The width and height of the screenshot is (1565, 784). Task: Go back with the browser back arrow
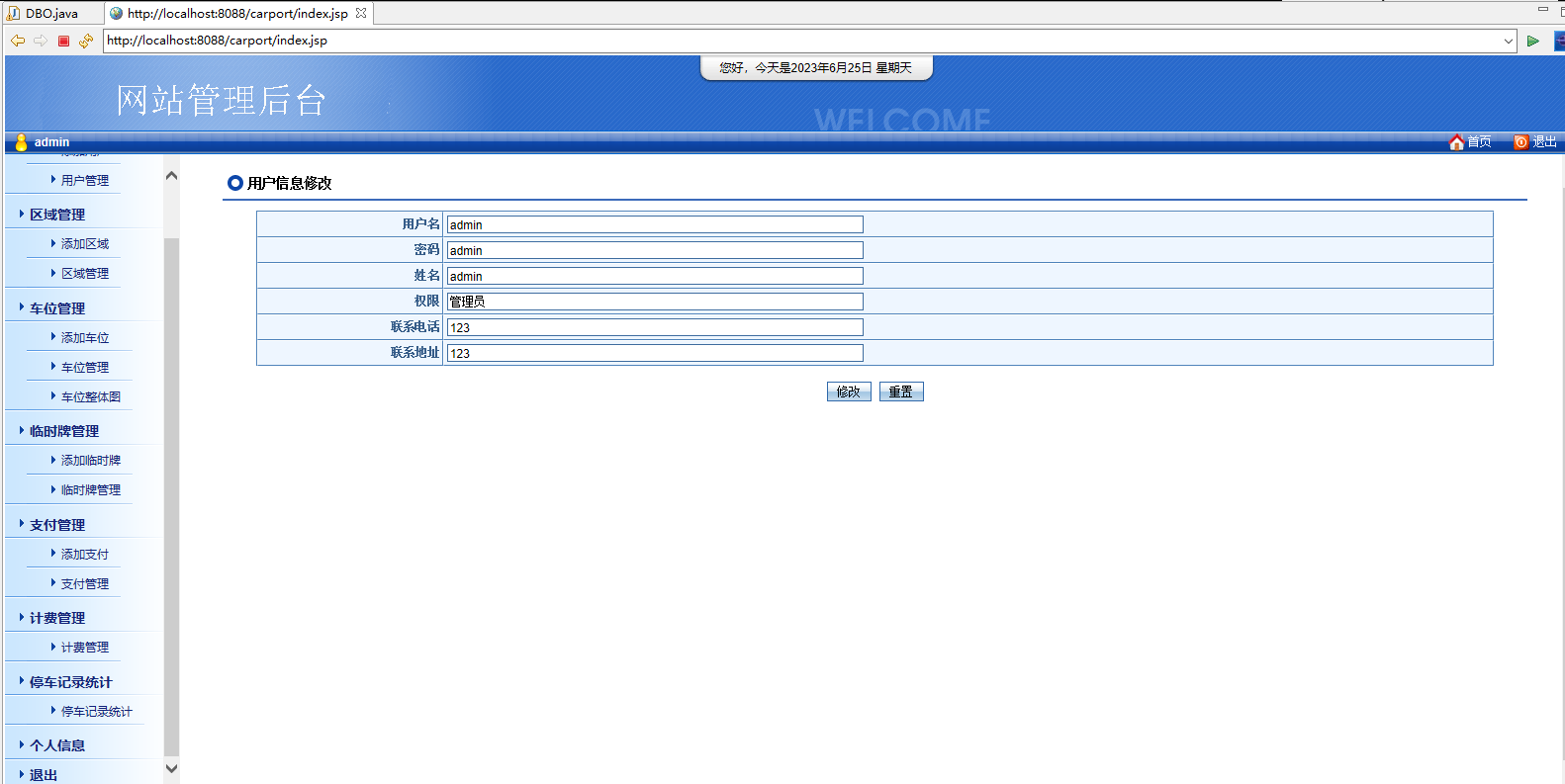pos(18,41)
